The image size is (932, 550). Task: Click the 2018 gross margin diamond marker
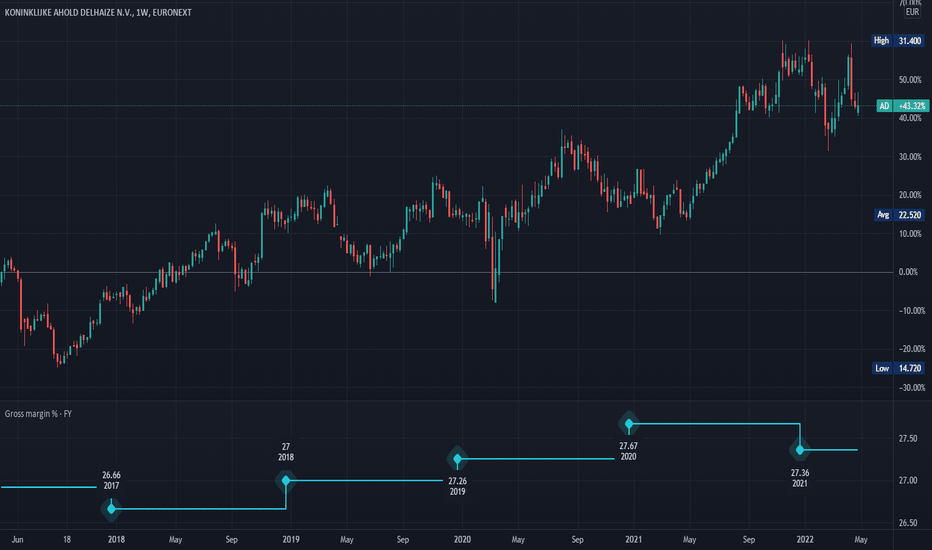(x=286, y=480)
